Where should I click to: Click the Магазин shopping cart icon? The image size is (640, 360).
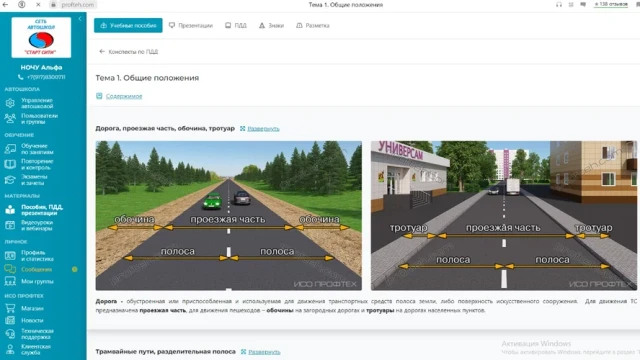(10, 308)
